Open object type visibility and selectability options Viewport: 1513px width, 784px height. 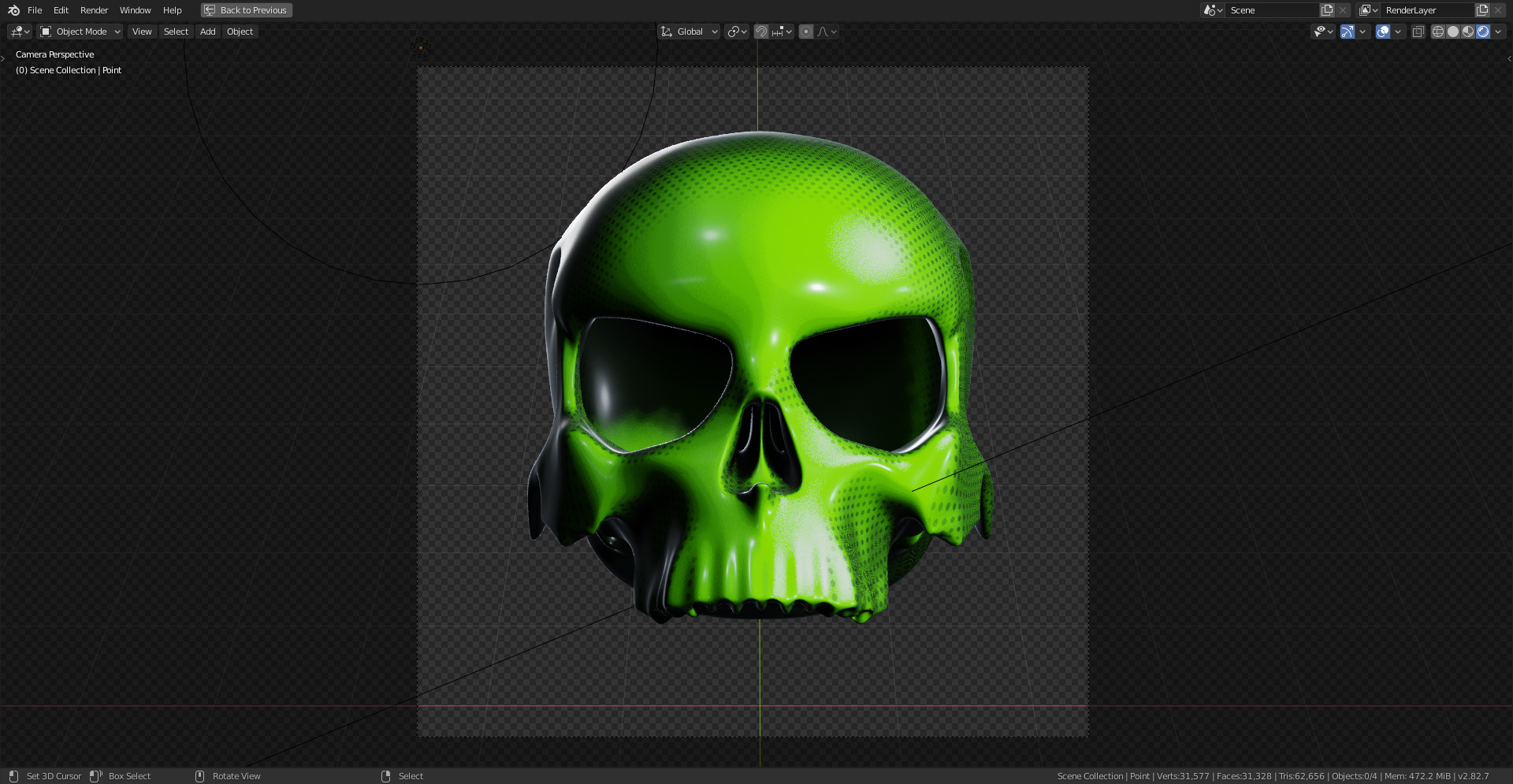coord(1322,32)
